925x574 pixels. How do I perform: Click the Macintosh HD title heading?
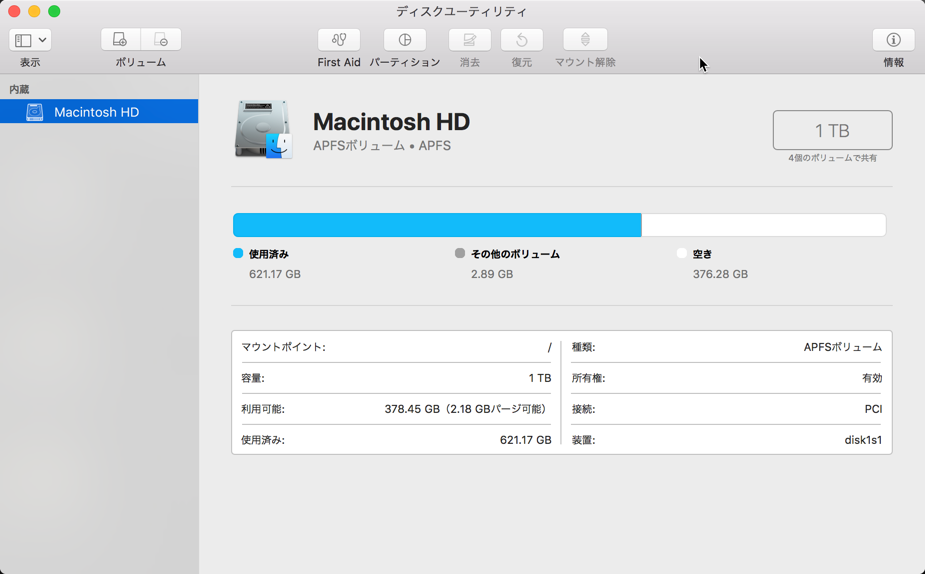coord(391,122)
